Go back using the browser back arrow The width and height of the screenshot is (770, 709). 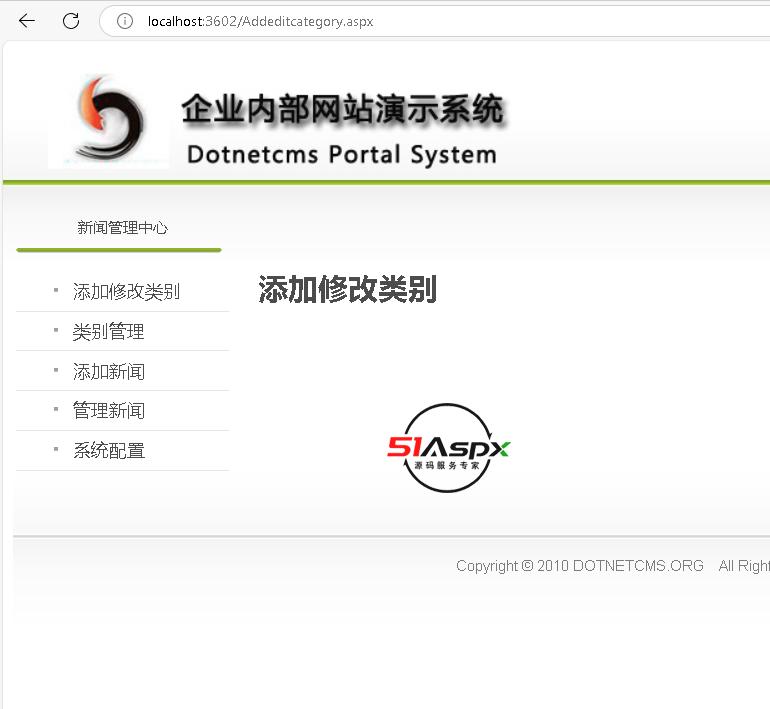pyautogui.click(x=27, y=21)
